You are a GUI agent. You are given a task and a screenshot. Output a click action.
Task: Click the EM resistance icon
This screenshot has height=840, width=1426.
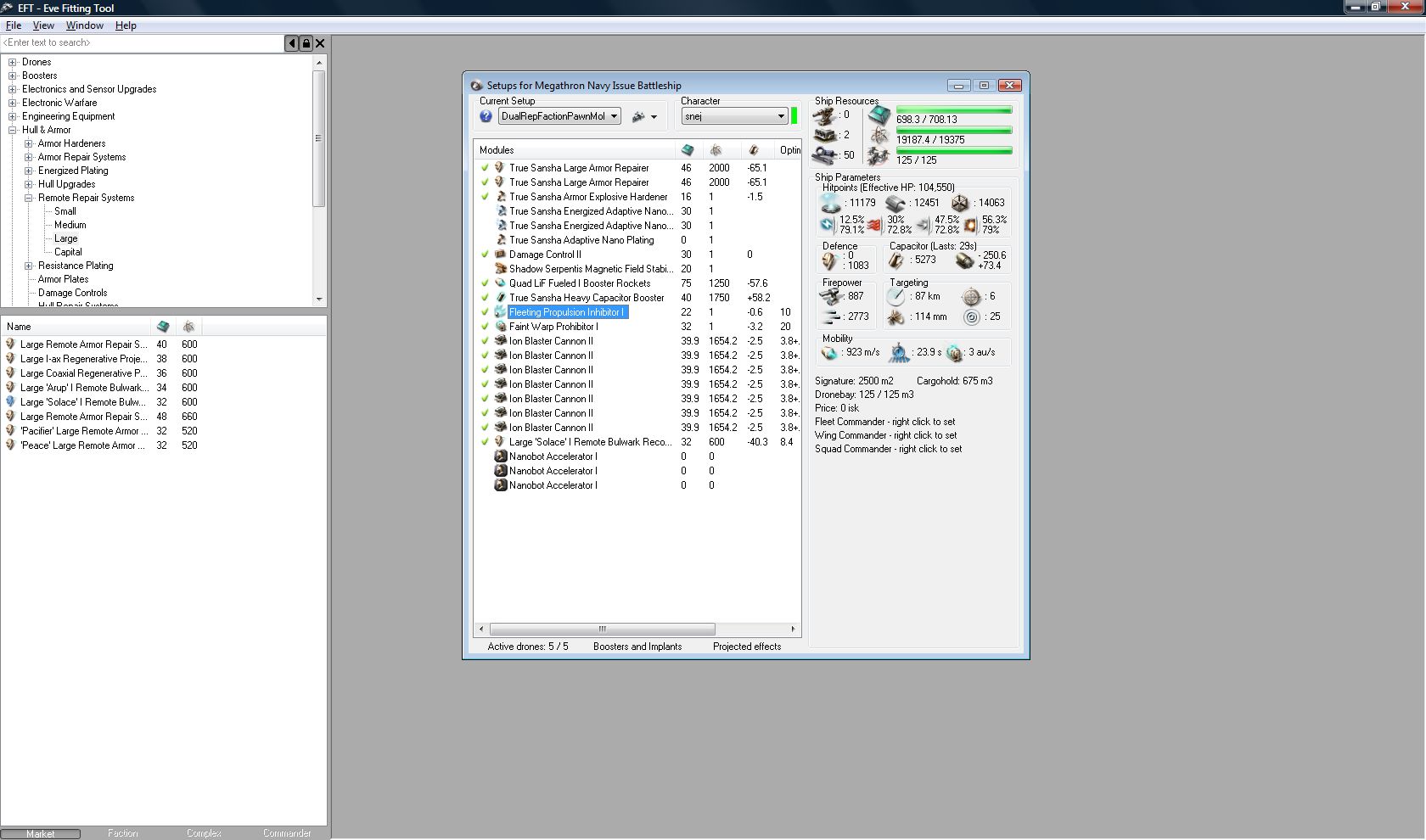828,225
